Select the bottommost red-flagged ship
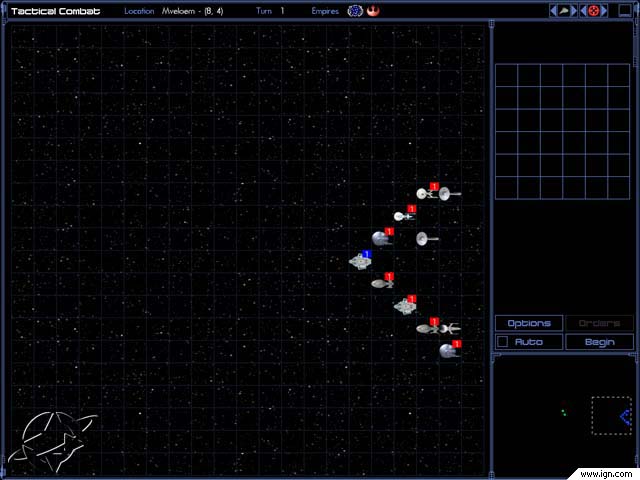640x480 pixels. tap(448, 351)
